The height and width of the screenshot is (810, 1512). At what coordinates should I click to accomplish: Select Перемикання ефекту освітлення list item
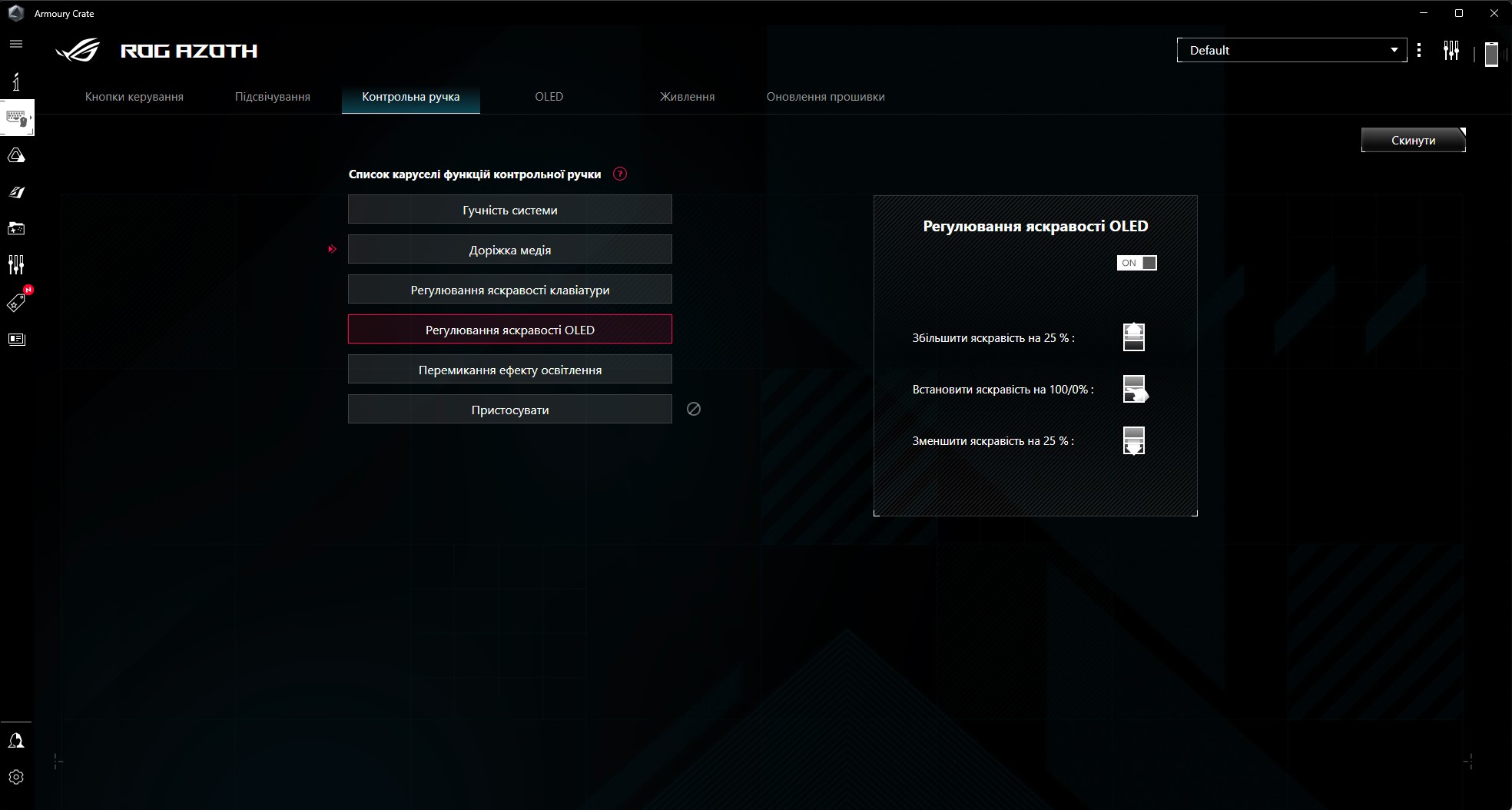tap(509, 370)
